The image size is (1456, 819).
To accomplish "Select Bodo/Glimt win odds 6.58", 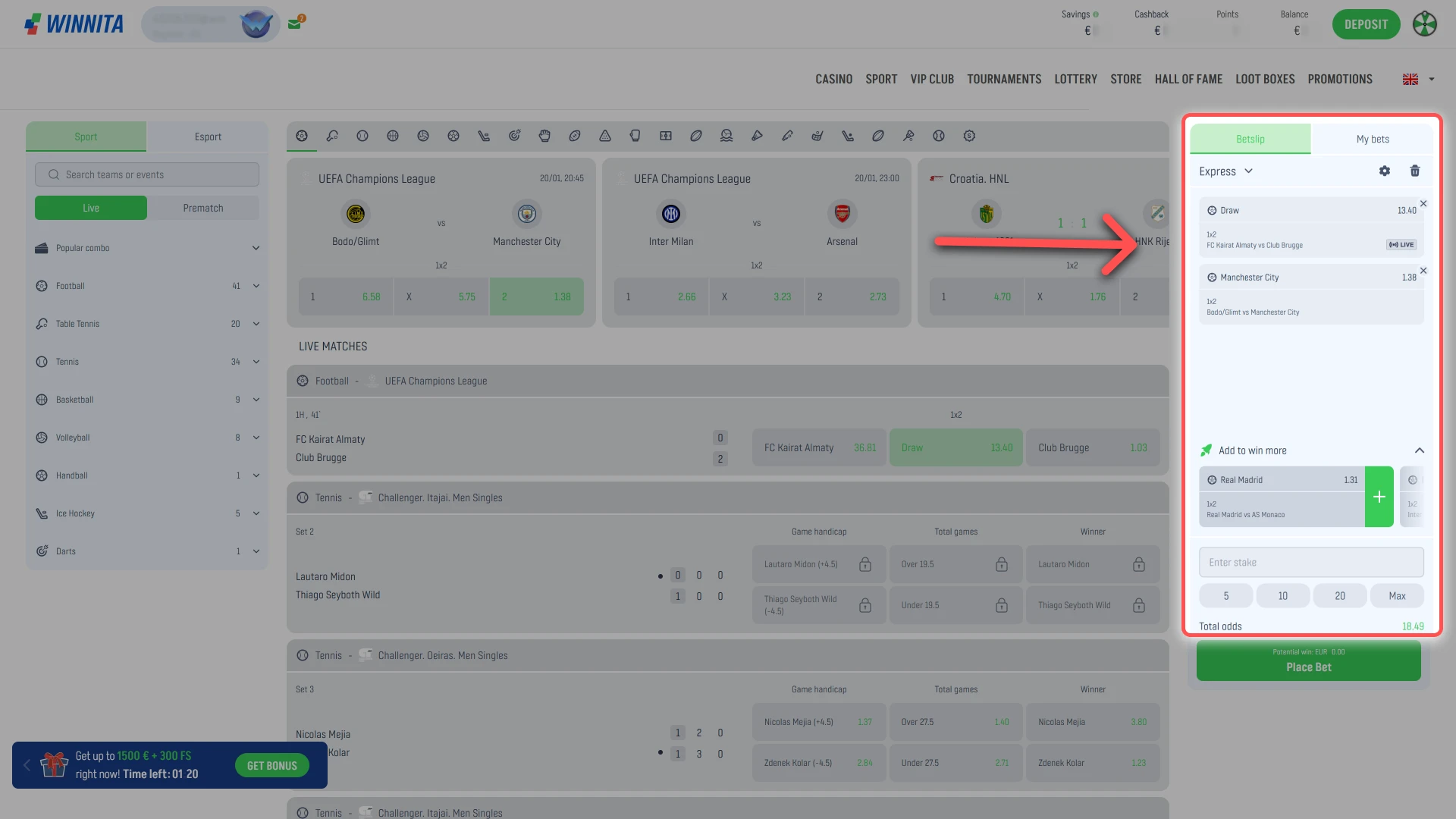I will (346, 297).
